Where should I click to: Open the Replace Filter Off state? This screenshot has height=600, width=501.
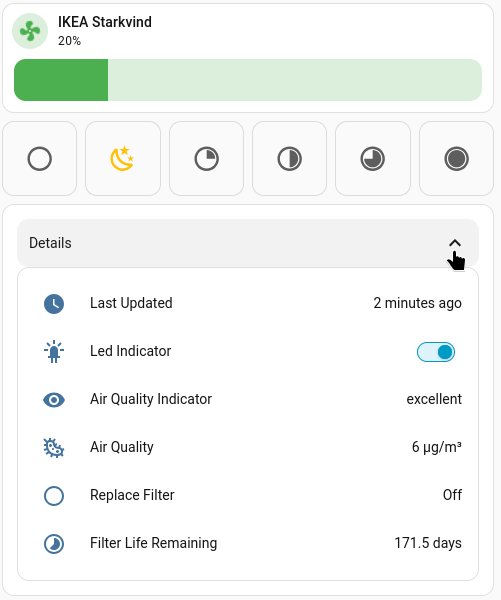(x=452, y=495)
